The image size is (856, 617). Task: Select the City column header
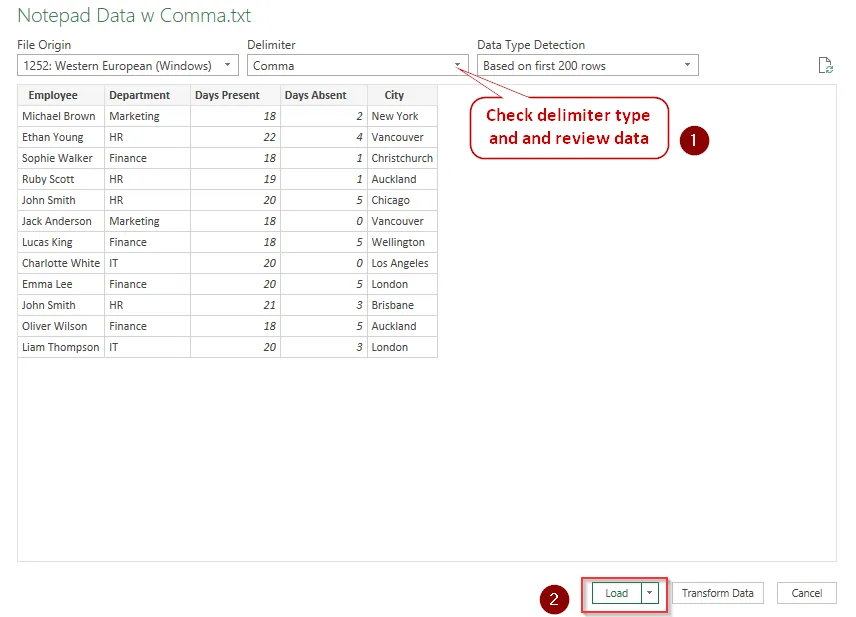(402, 95)
